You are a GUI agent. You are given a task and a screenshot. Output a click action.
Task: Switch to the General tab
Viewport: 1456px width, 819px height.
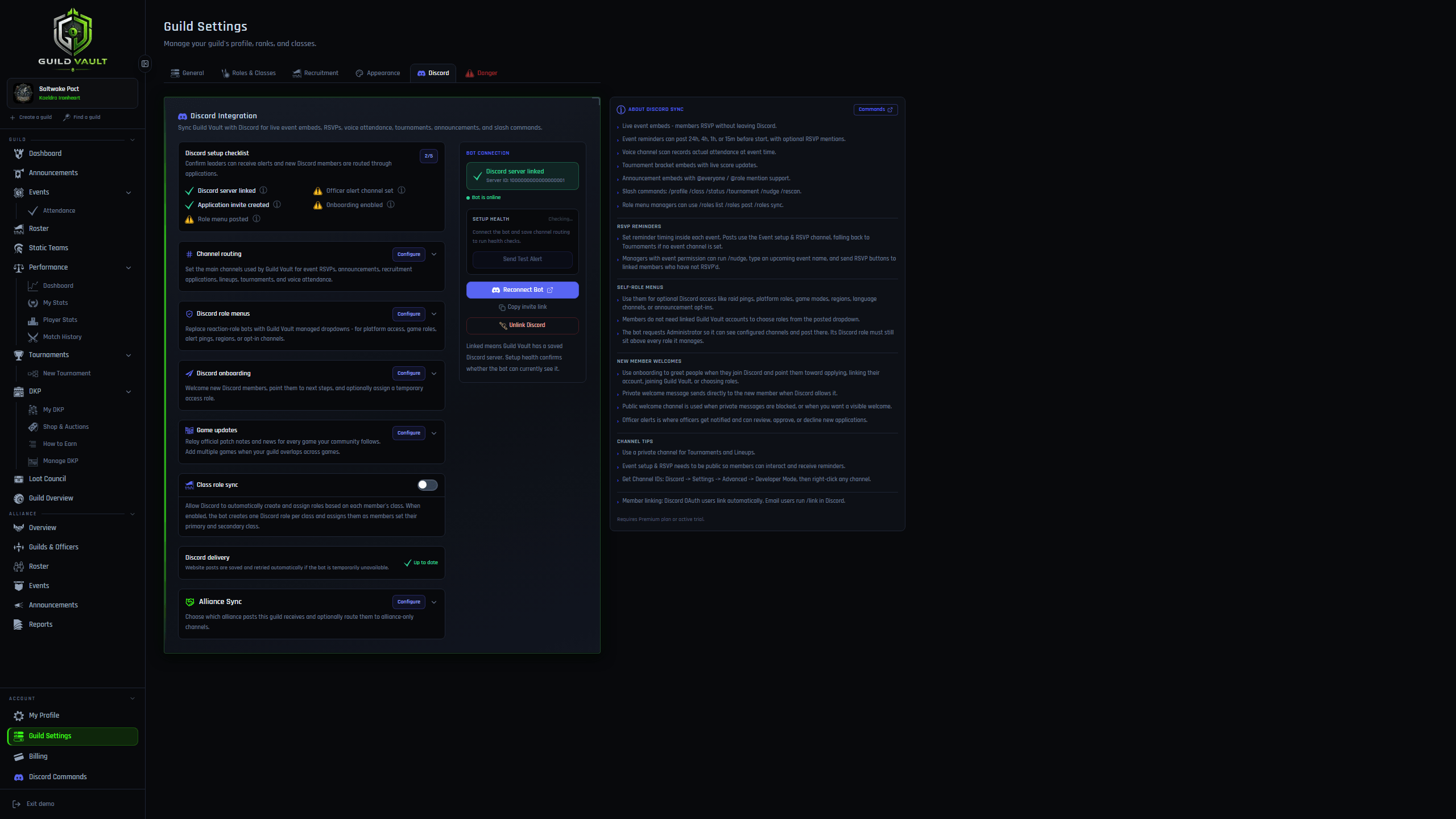tap(187, 73)
